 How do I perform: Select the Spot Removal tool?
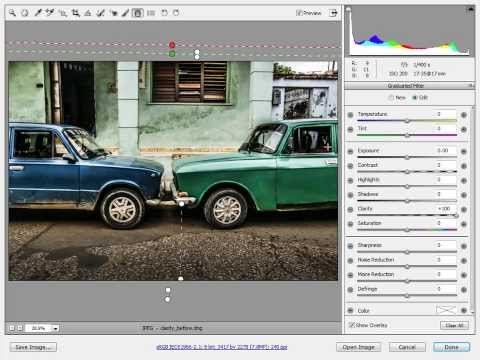click(x=100, y=13)
